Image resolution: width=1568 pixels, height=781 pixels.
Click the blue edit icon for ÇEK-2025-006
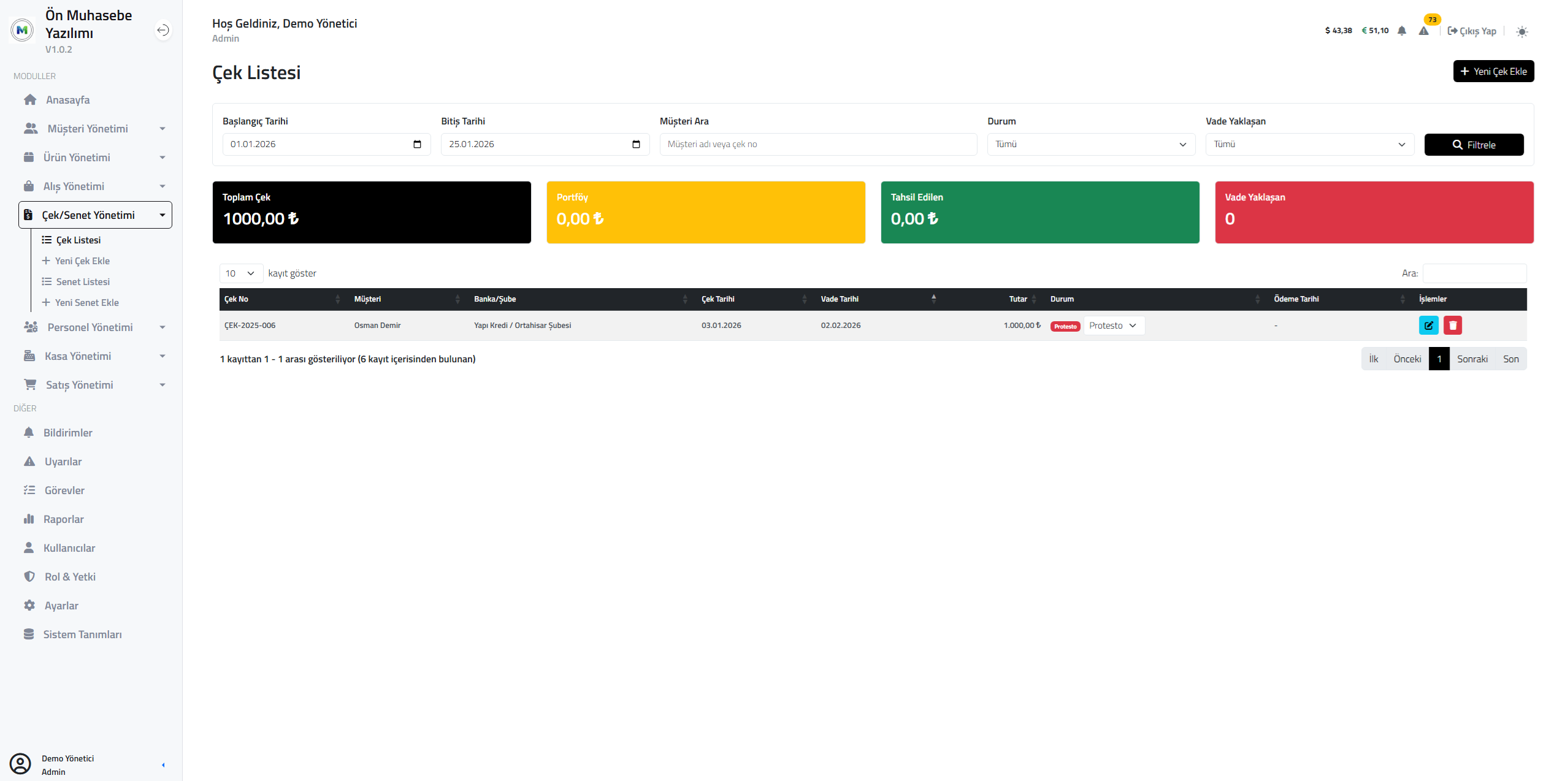click(1428, 326)
